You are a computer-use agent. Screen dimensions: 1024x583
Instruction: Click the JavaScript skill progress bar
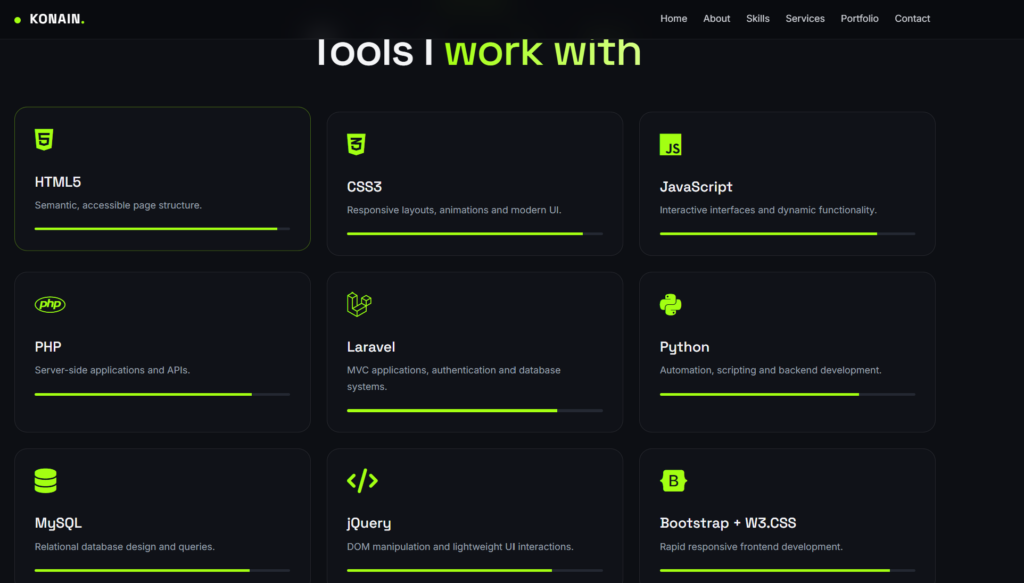click(787, 234)
